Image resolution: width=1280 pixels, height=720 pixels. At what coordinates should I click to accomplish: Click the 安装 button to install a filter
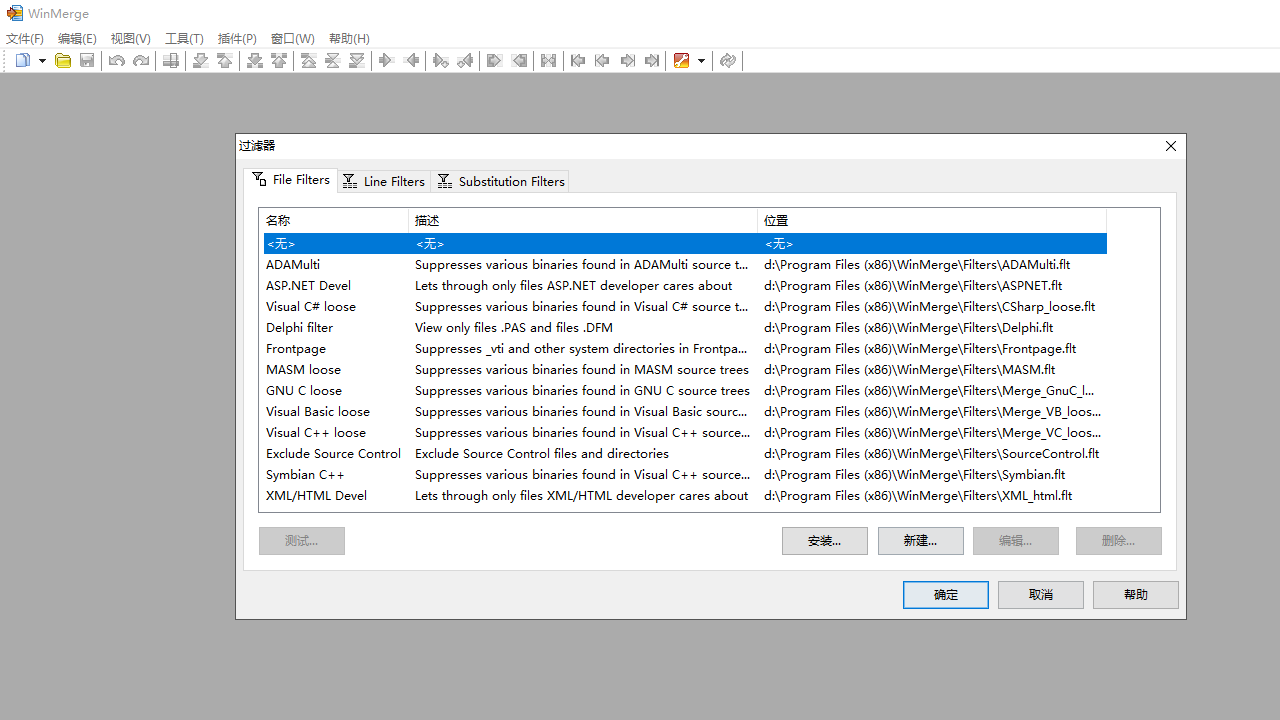pos(824,540)
